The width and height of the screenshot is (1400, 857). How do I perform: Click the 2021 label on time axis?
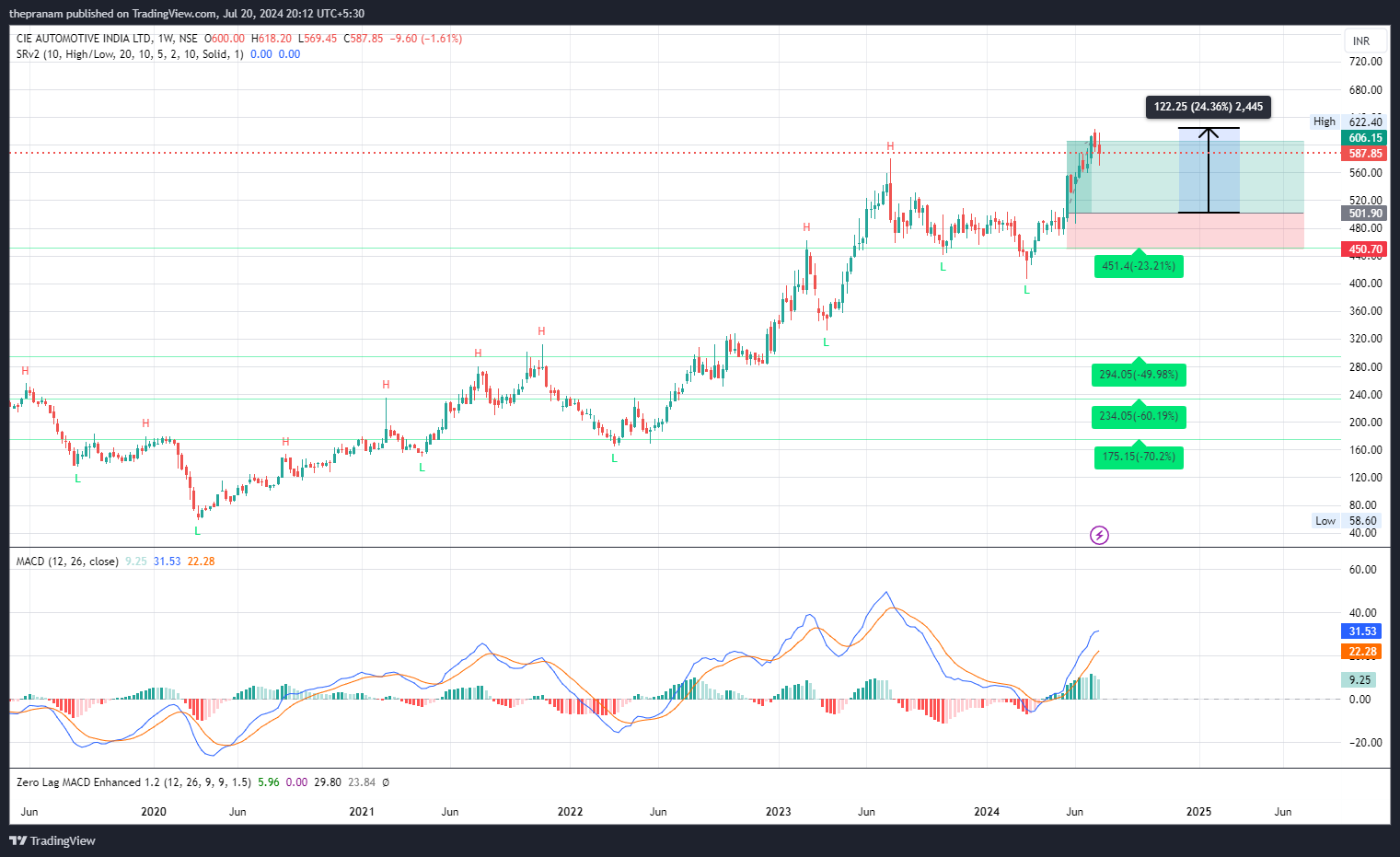pyautogui.click(x=362, y=812)
